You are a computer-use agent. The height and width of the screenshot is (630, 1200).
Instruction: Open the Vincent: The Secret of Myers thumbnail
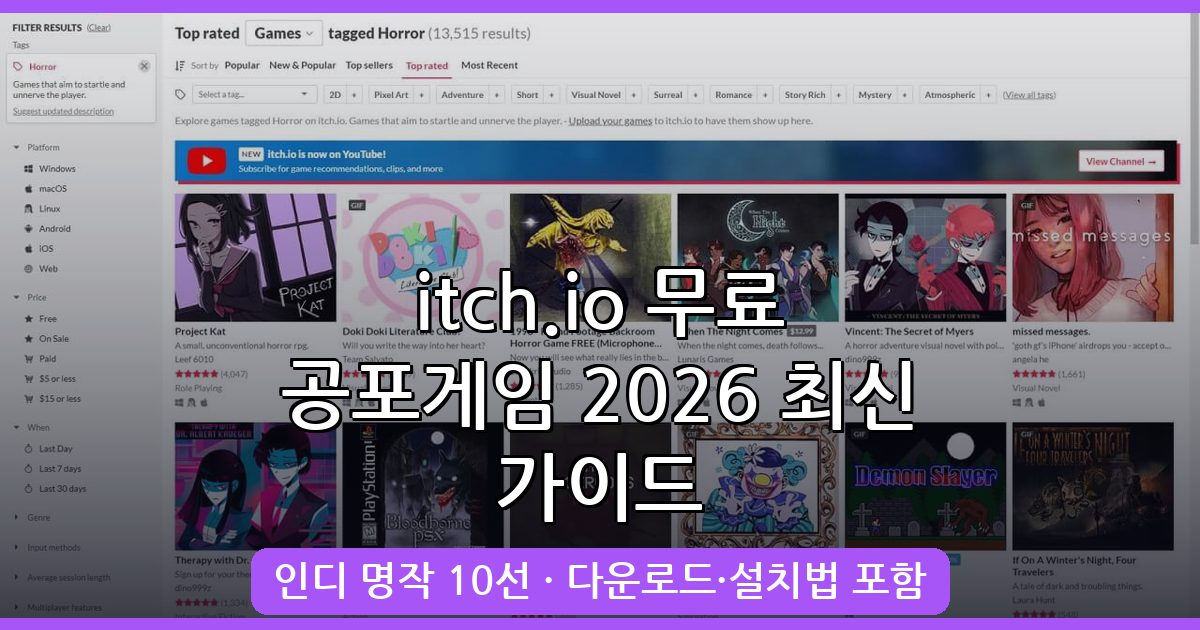pyautogui.click(x=926, y=258)
